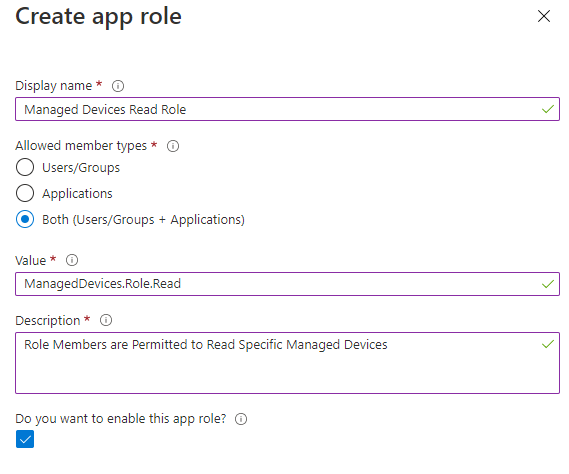Show info tooltip for Allowed member types

pyautogui.click(x=173, y=146)
